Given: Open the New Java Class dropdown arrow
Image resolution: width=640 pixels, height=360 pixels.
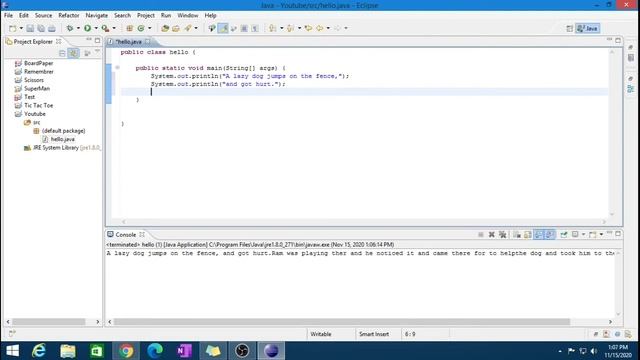Looking at the screenshot, I should 149,28.
